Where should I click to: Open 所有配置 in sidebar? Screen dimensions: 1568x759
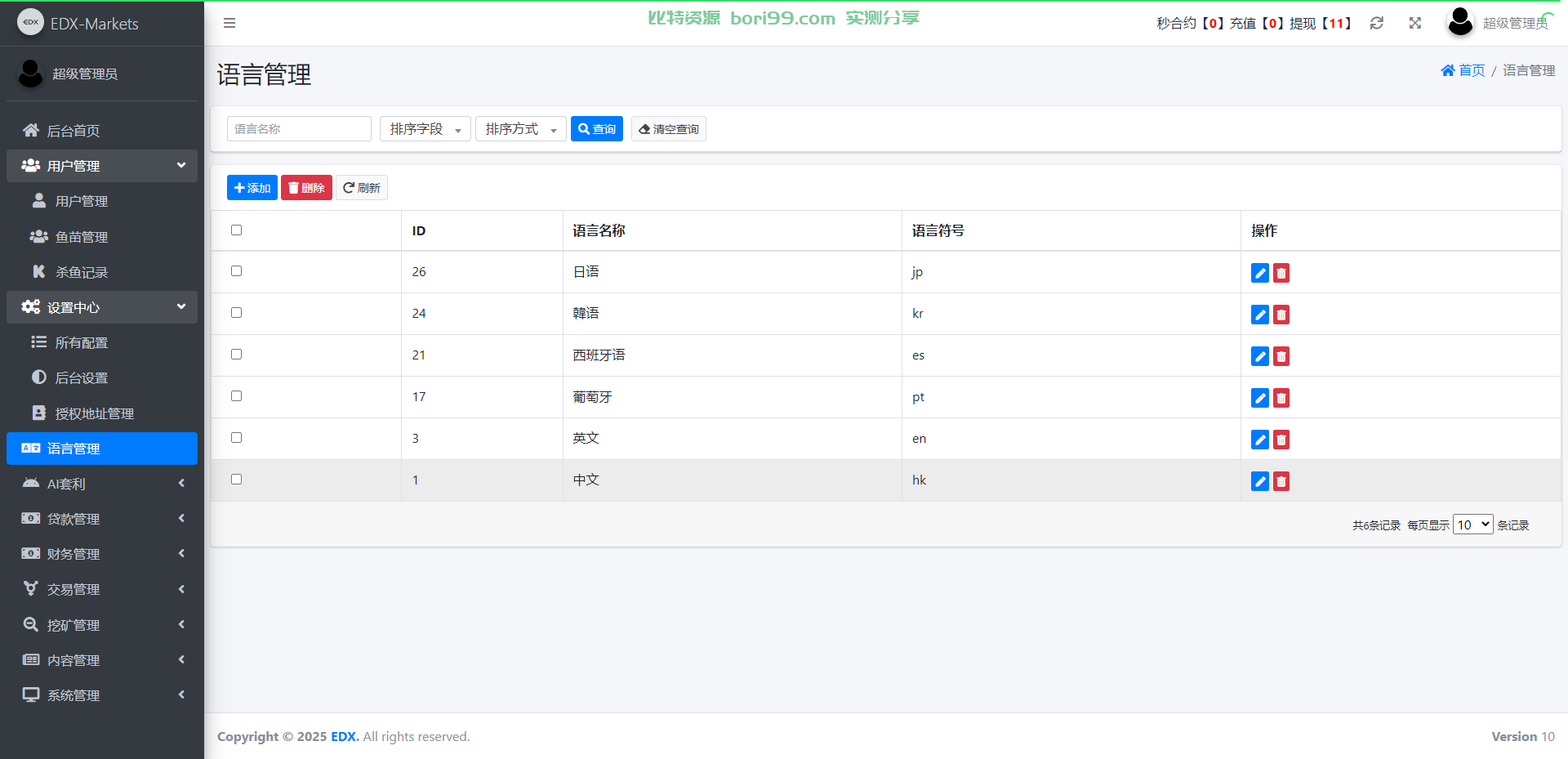tap(102, 342)
